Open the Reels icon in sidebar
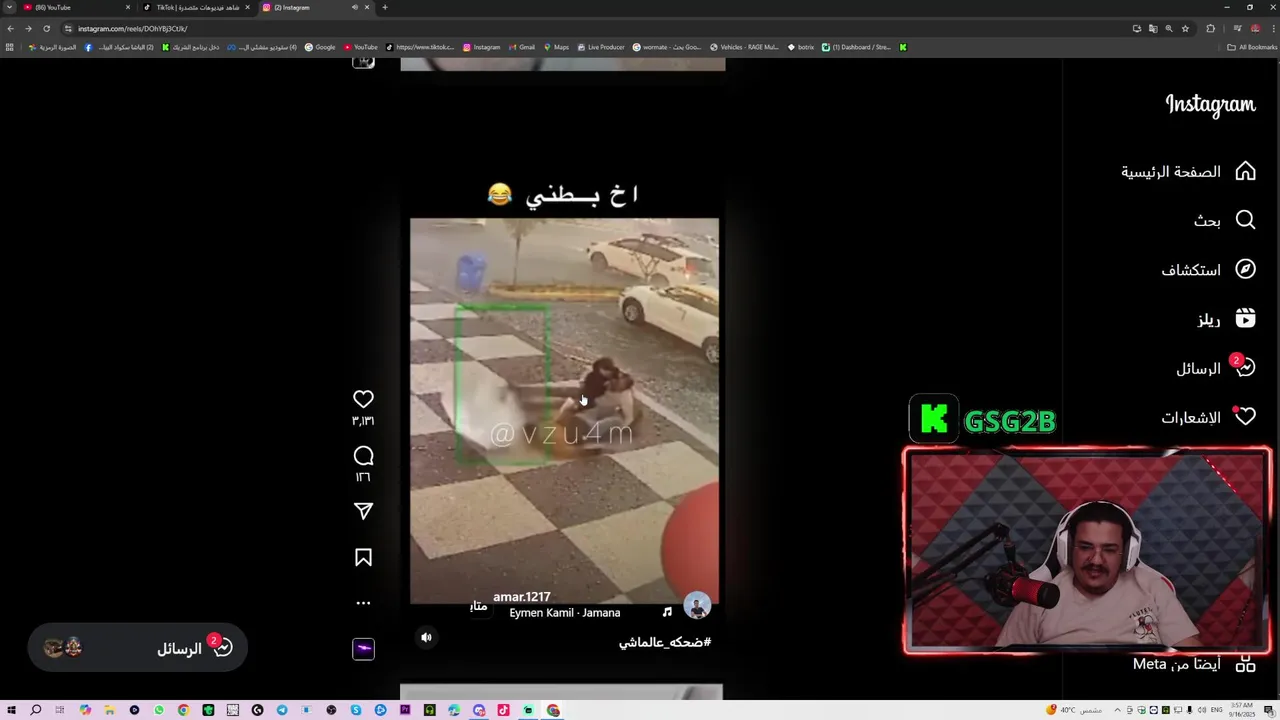Viewport: 1280px width, 720px height. (x=1245, y=319)
